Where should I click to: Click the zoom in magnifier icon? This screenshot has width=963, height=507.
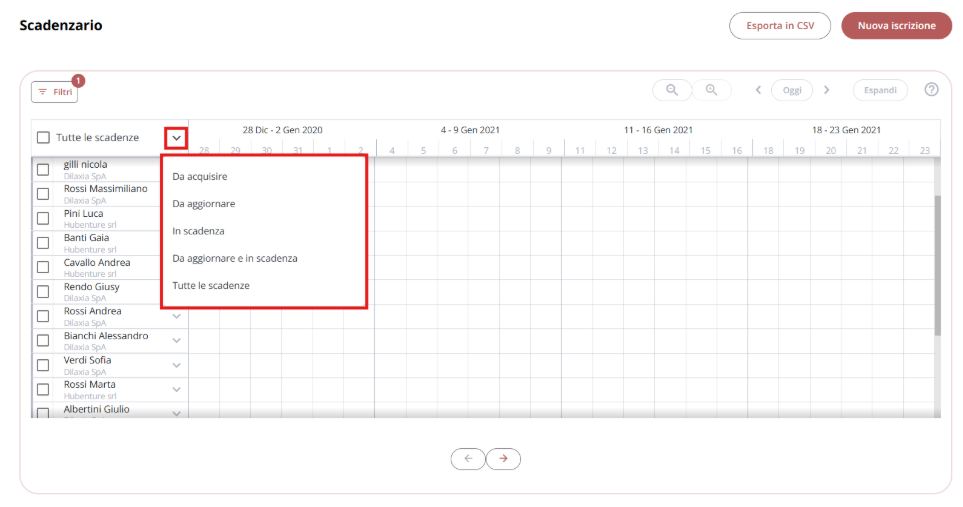point(711,90)
